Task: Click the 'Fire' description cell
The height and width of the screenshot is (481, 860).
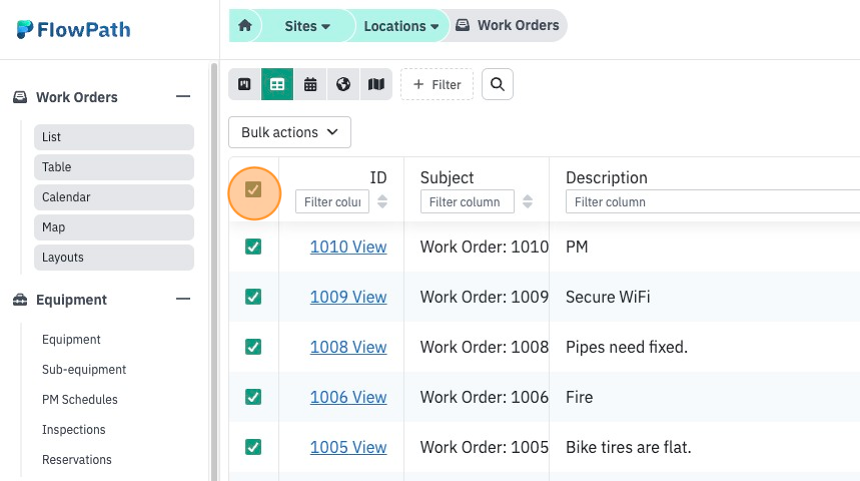Action: [579, 397]
